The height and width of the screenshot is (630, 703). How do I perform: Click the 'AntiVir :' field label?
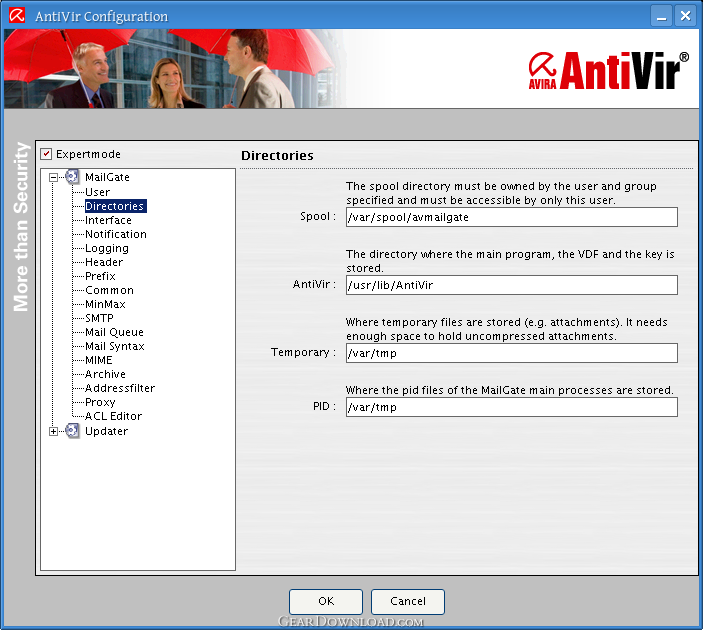click(314, 284)
